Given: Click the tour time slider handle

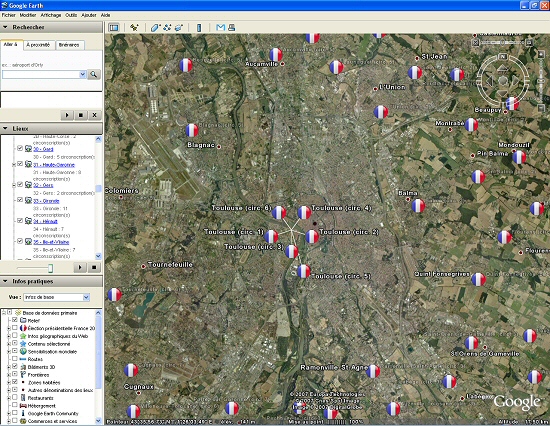Looking at the screenshot, I should tap(50, 268).
